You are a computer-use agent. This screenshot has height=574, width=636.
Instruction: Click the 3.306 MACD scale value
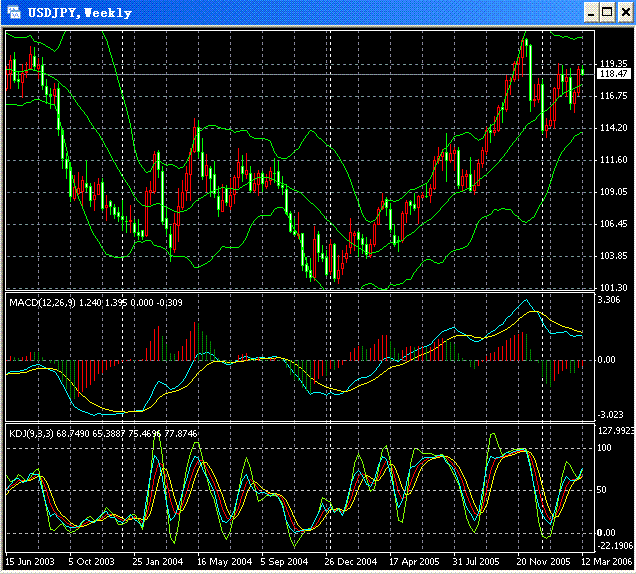coord(609,300)
